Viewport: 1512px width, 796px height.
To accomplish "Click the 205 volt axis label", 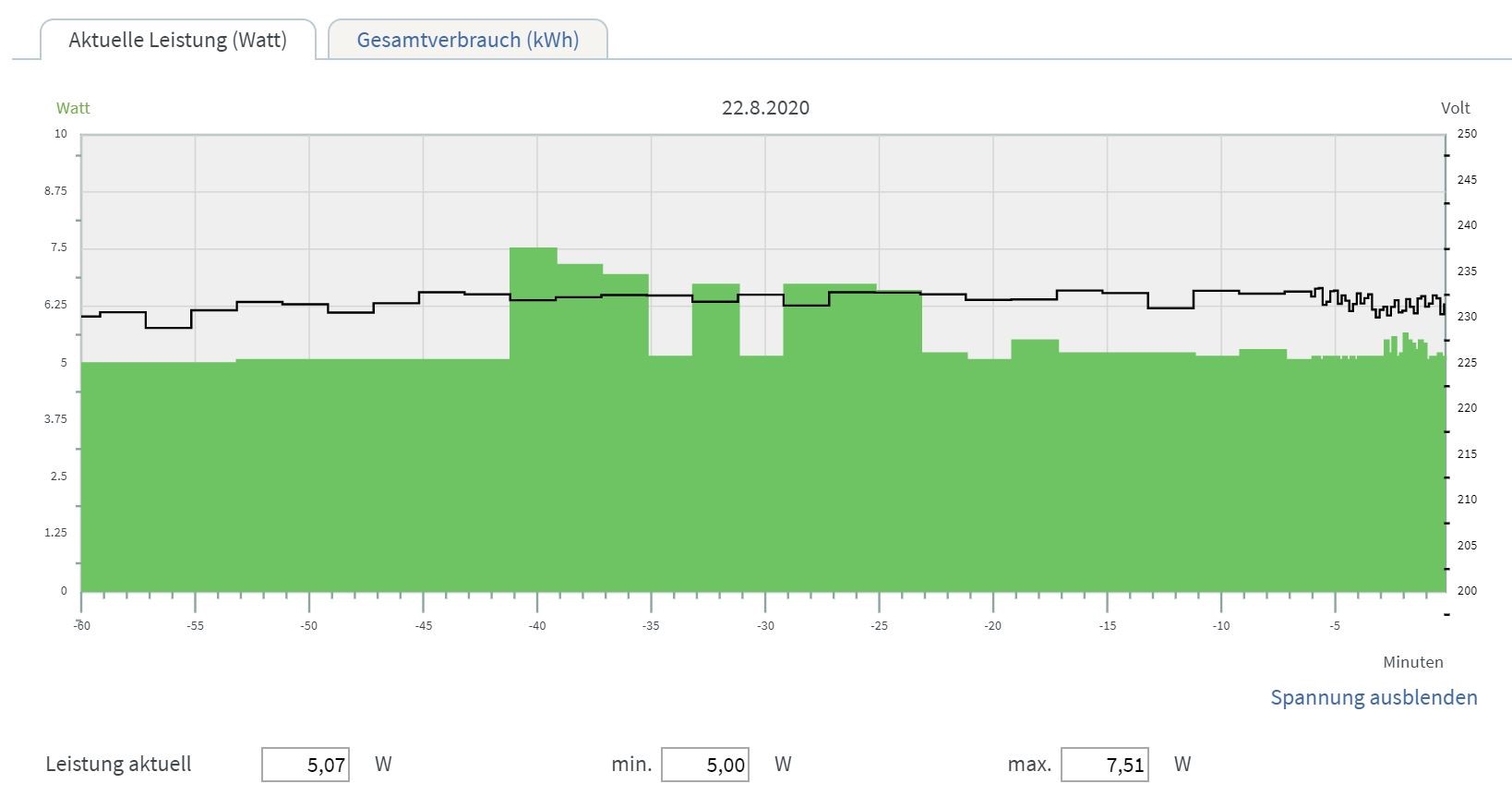I will [1467, 546].
